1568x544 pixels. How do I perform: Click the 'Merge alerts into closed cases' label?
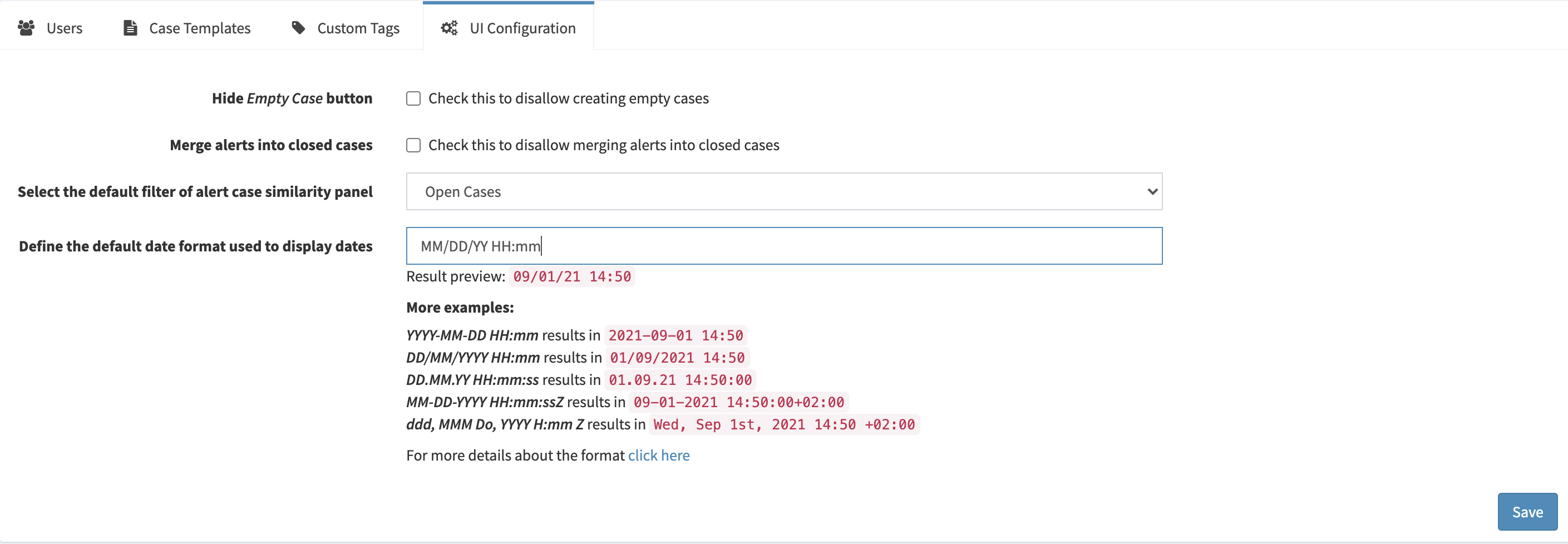[x=271, y=145]
